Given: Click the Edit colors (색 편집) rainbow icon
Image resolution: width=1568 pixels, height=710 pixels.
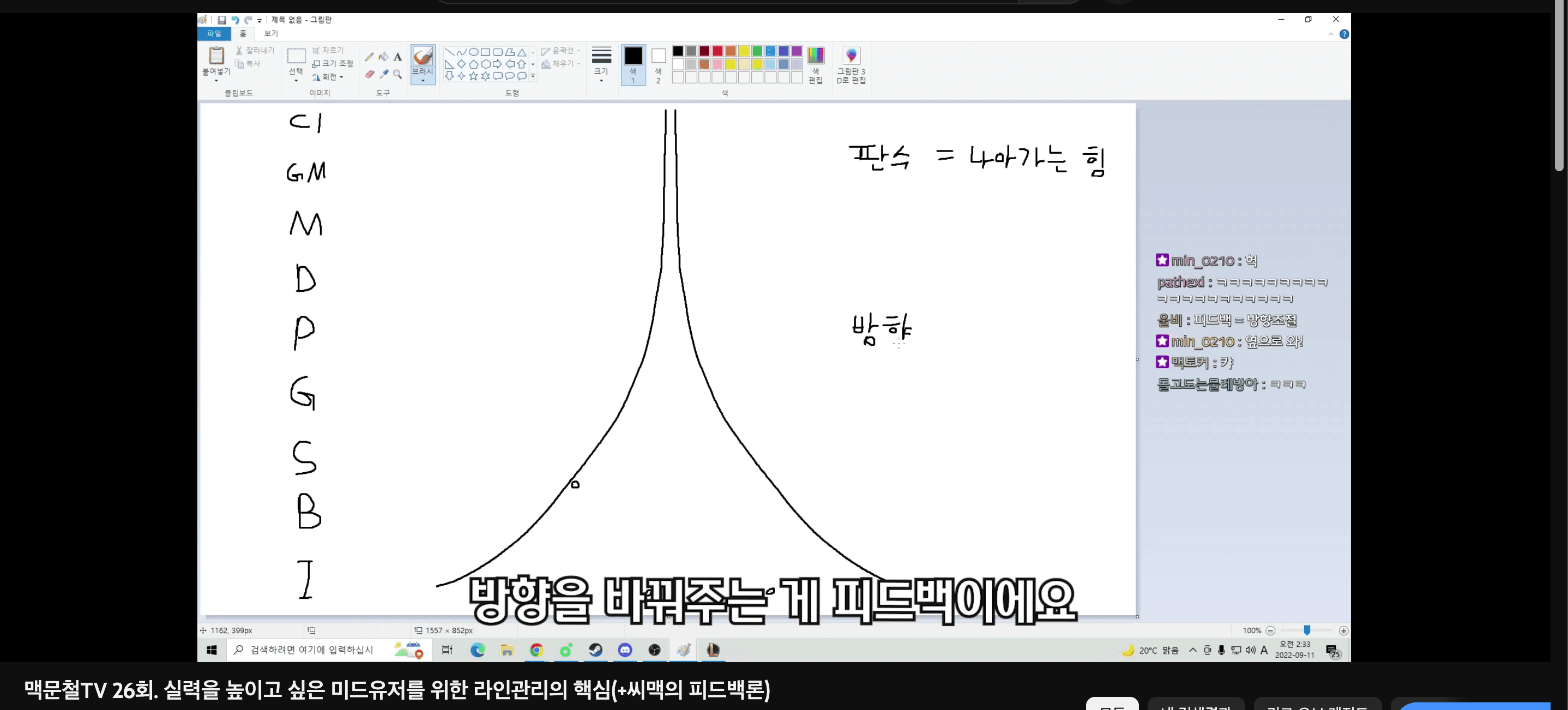Looking at the screenshot, I should click(x=816, y=56).
